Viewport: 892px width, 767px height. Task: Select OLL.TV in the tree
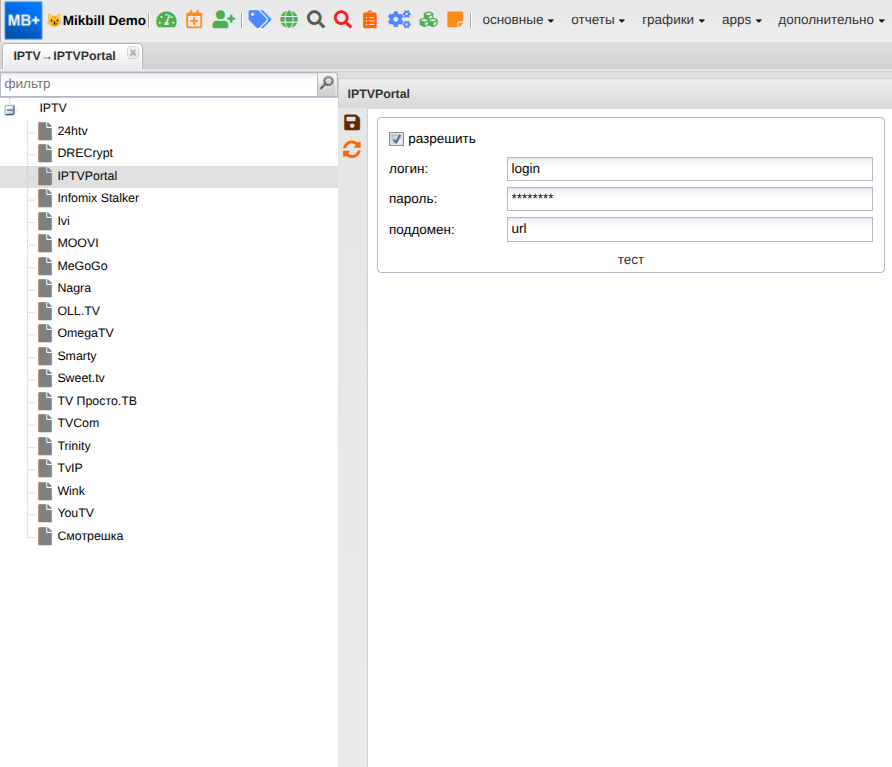pyautogui.click(x=79, y=311)
